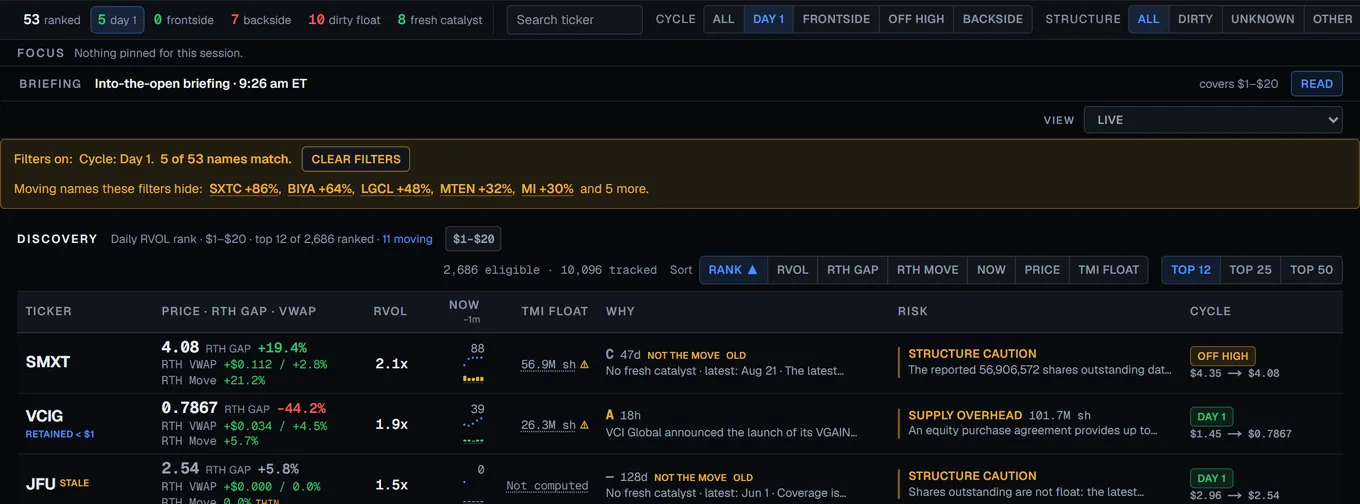1360x504 pixels.
Task: Click the SUPPLY OVERHEAD risk label for VCIG
Action: [965, 416]
